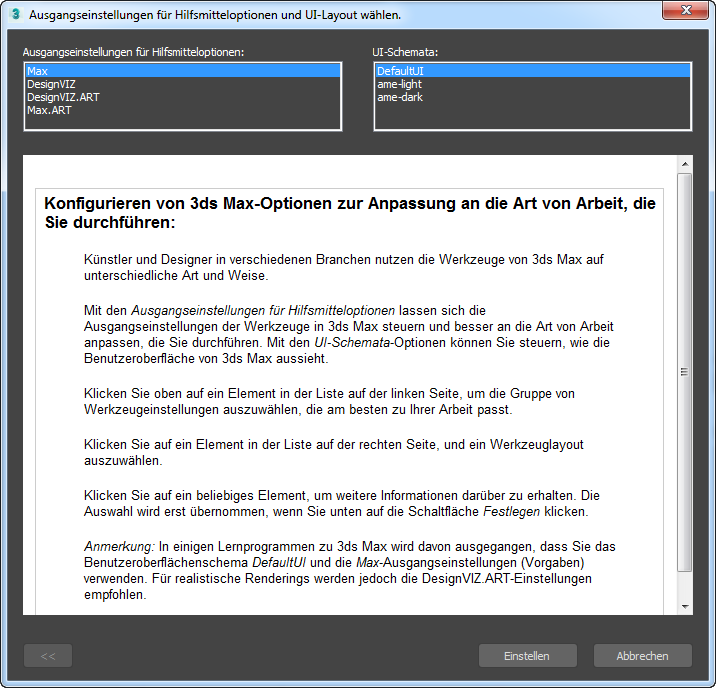The image size is (716, 688).
Task: Click the << back button
Action: 48,656
